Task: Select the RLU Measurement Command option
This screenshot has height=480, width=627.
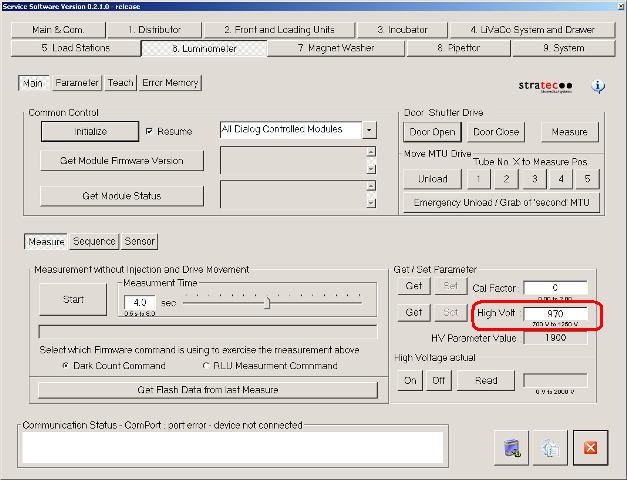Action: (207, 366)
